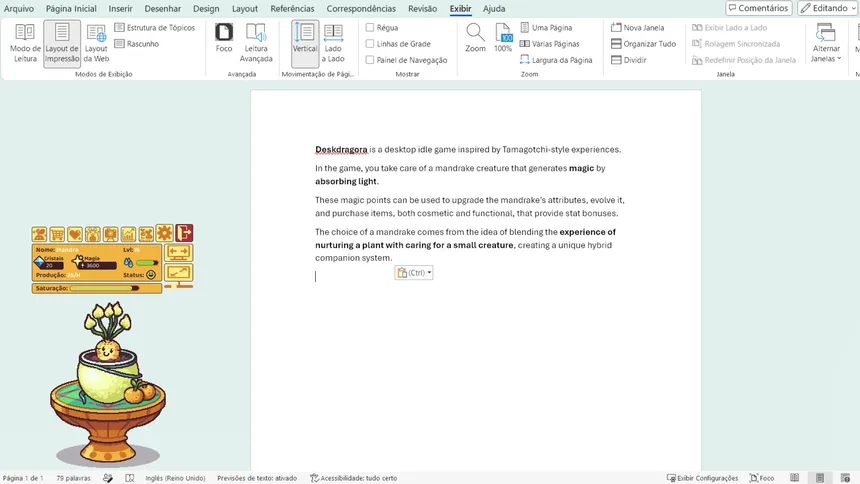Open the Arquivo menu

(19, 9)
